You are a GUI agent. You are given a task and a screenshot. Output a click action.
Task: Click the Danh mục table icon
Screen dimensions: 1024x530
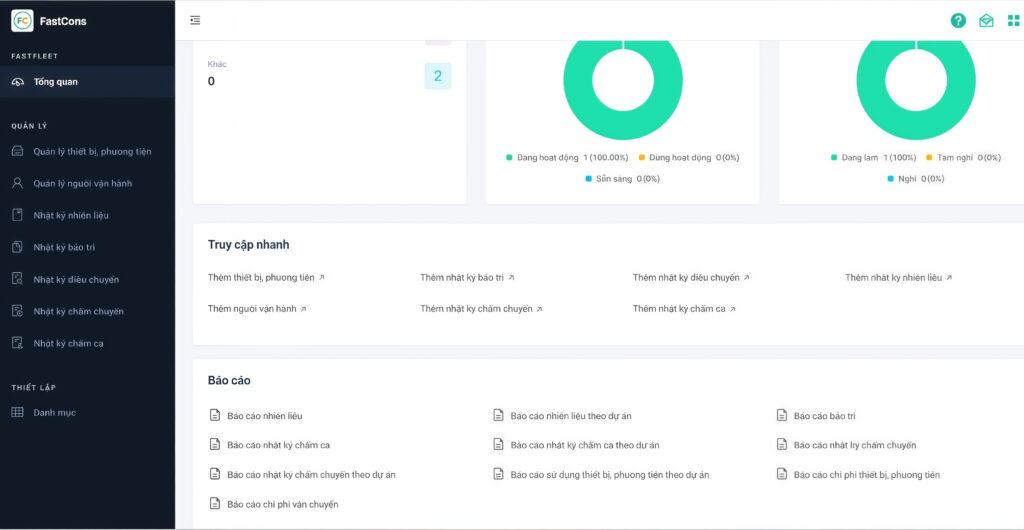(17, 413)
